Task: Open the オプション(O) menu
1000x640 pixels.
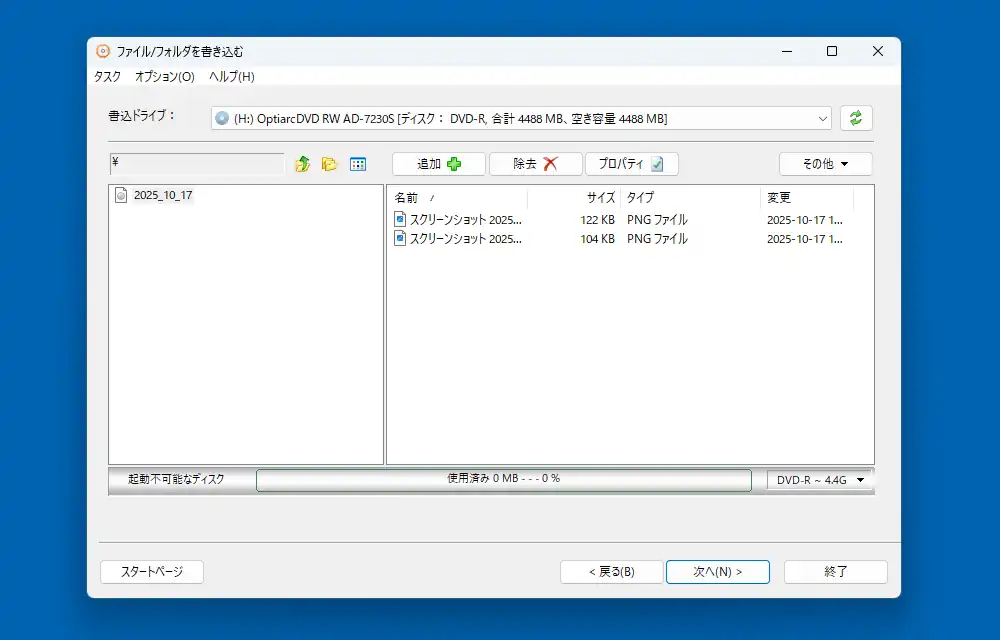Action: pos(165,76)
